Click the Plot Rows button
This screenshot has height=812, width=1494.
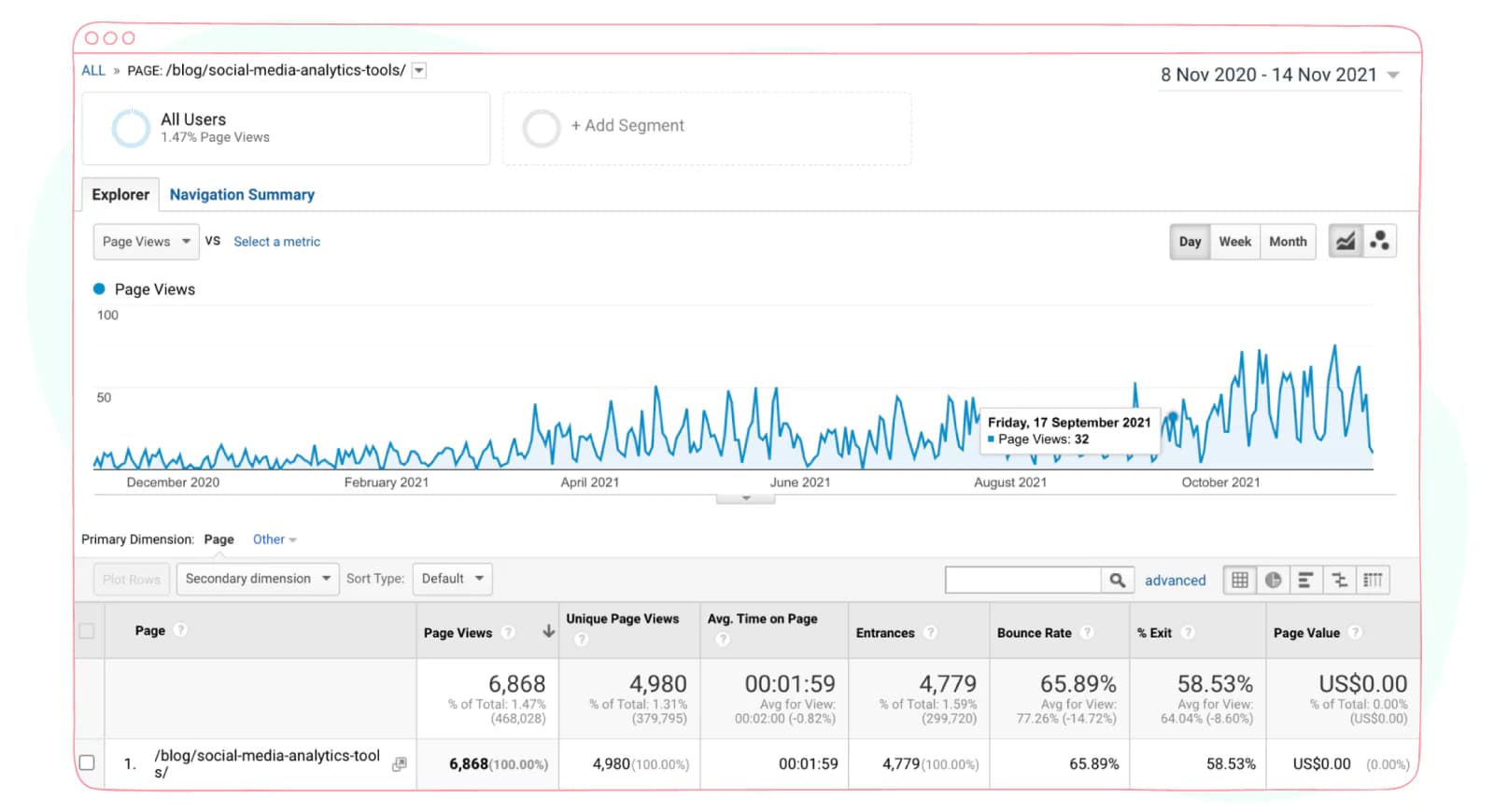coord(132,579)
